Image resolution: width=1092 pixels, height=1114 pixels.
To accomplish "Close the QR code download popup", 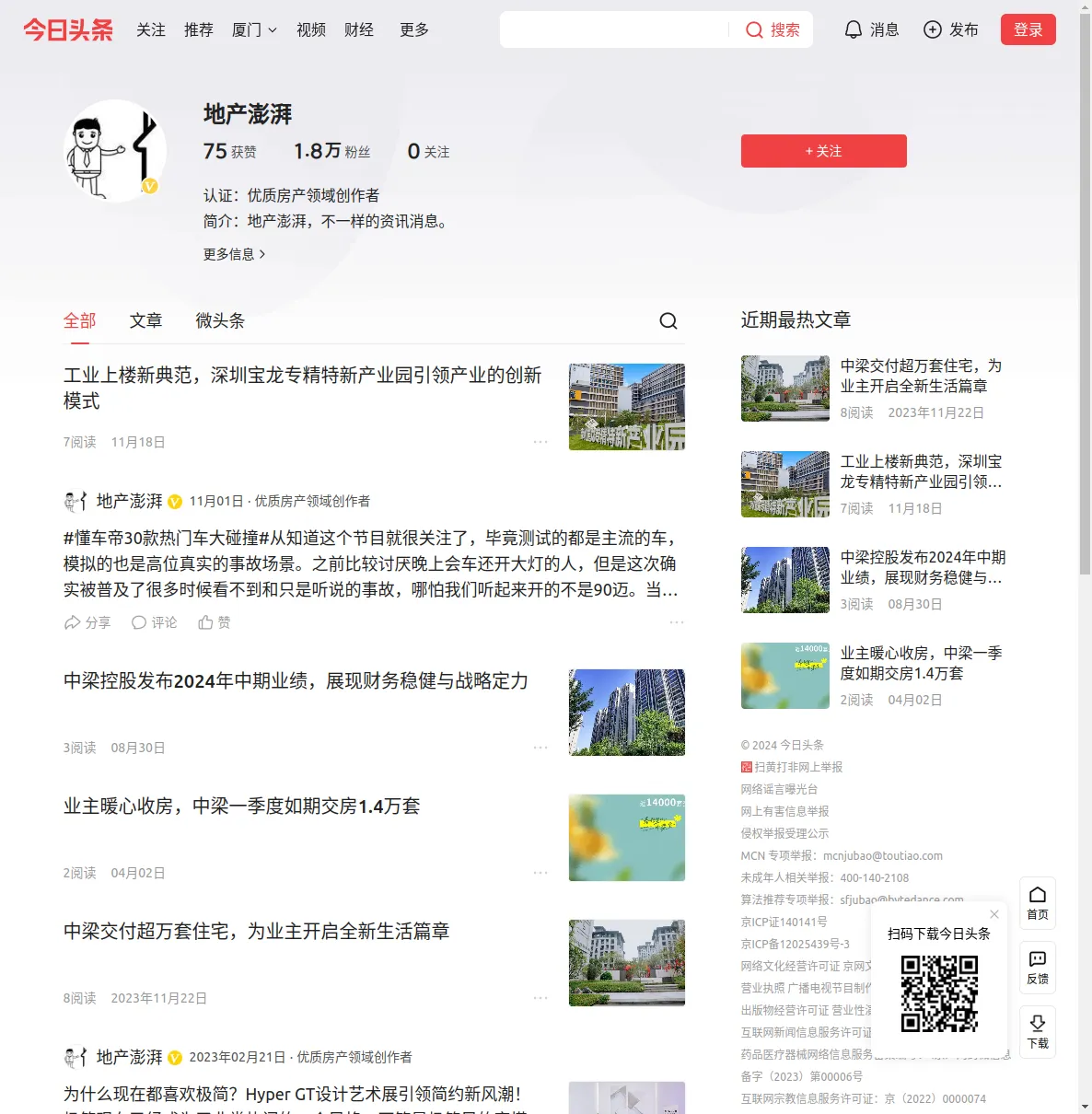I will (994, 914).
